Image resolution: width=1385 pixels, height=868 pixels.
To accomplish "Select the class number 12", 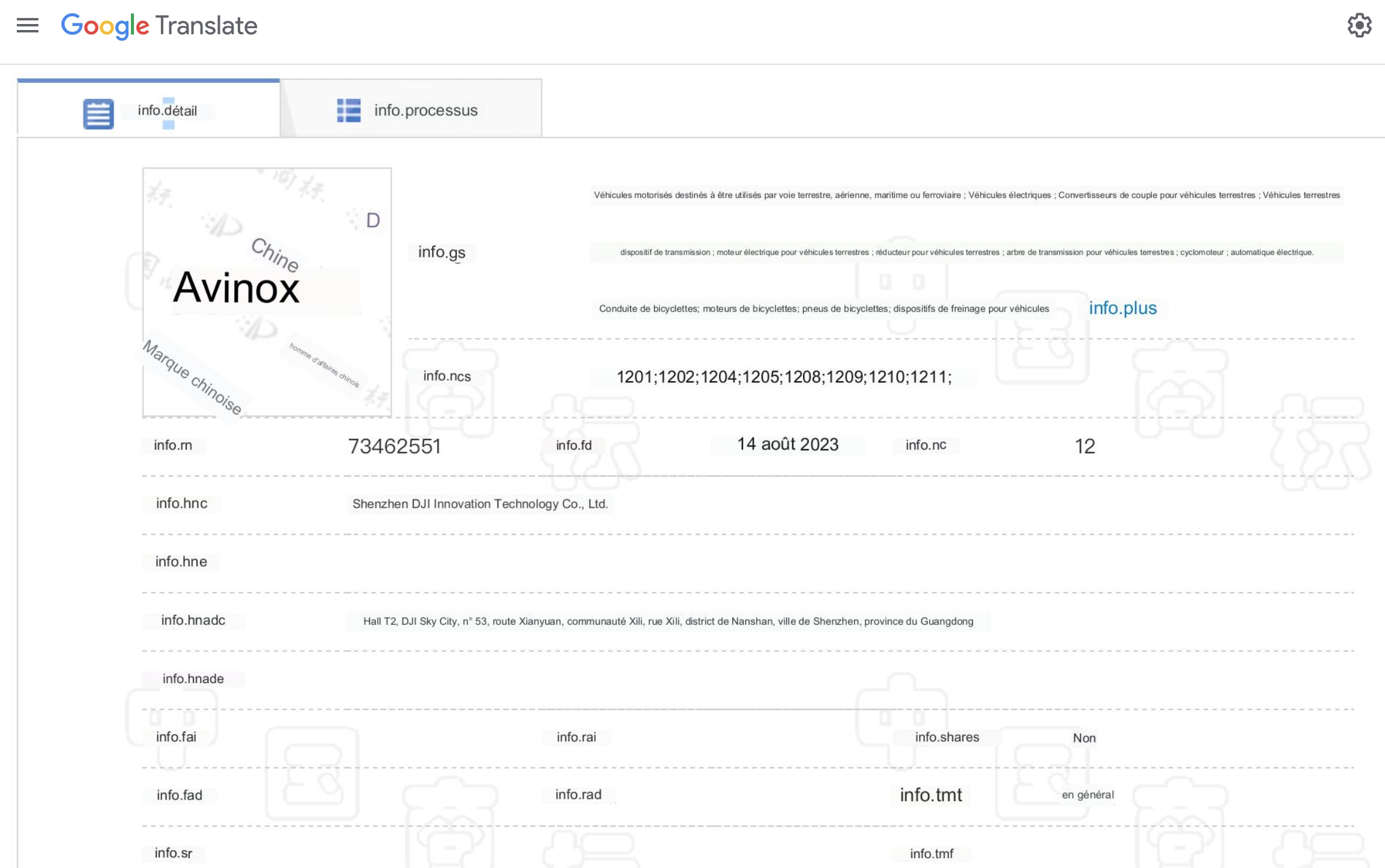I will [1085, 446].
